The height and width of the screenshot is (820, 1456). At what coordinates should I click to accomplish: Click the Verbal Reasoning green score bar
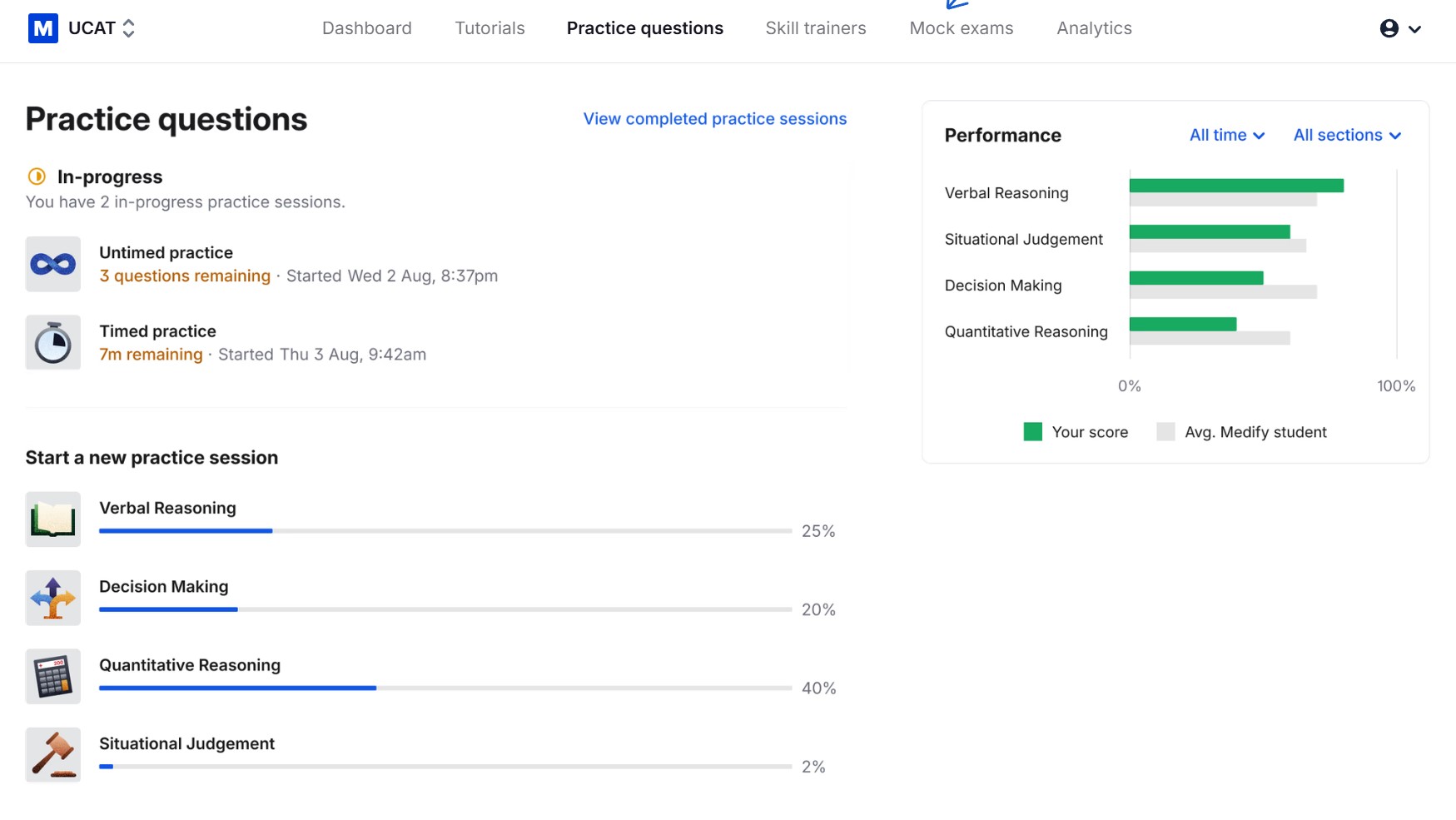tap(1235, 186)
